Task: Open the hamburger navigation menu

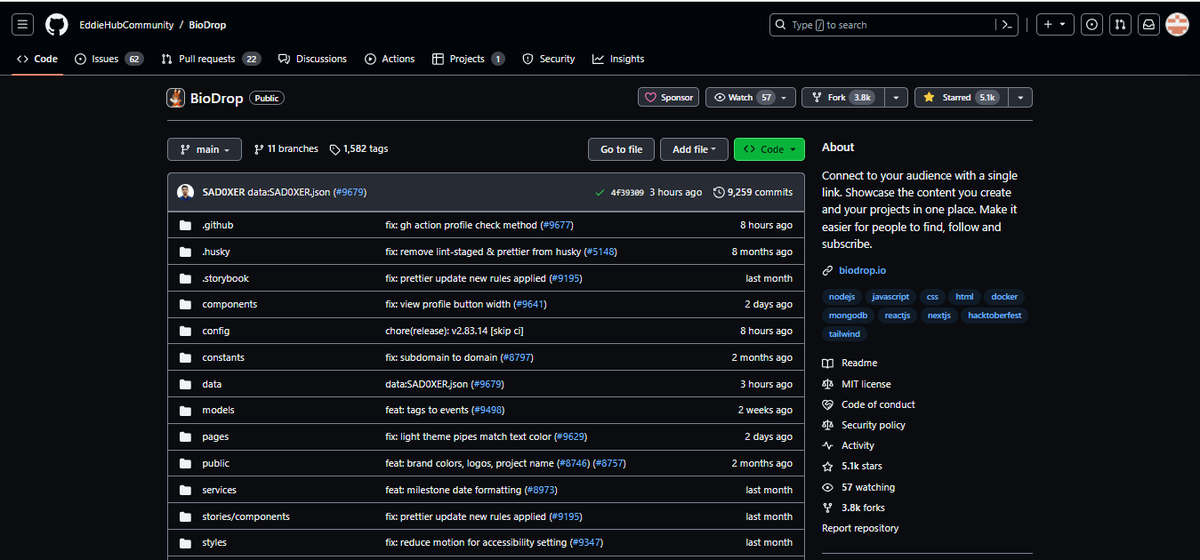Action: click(24, 24)
